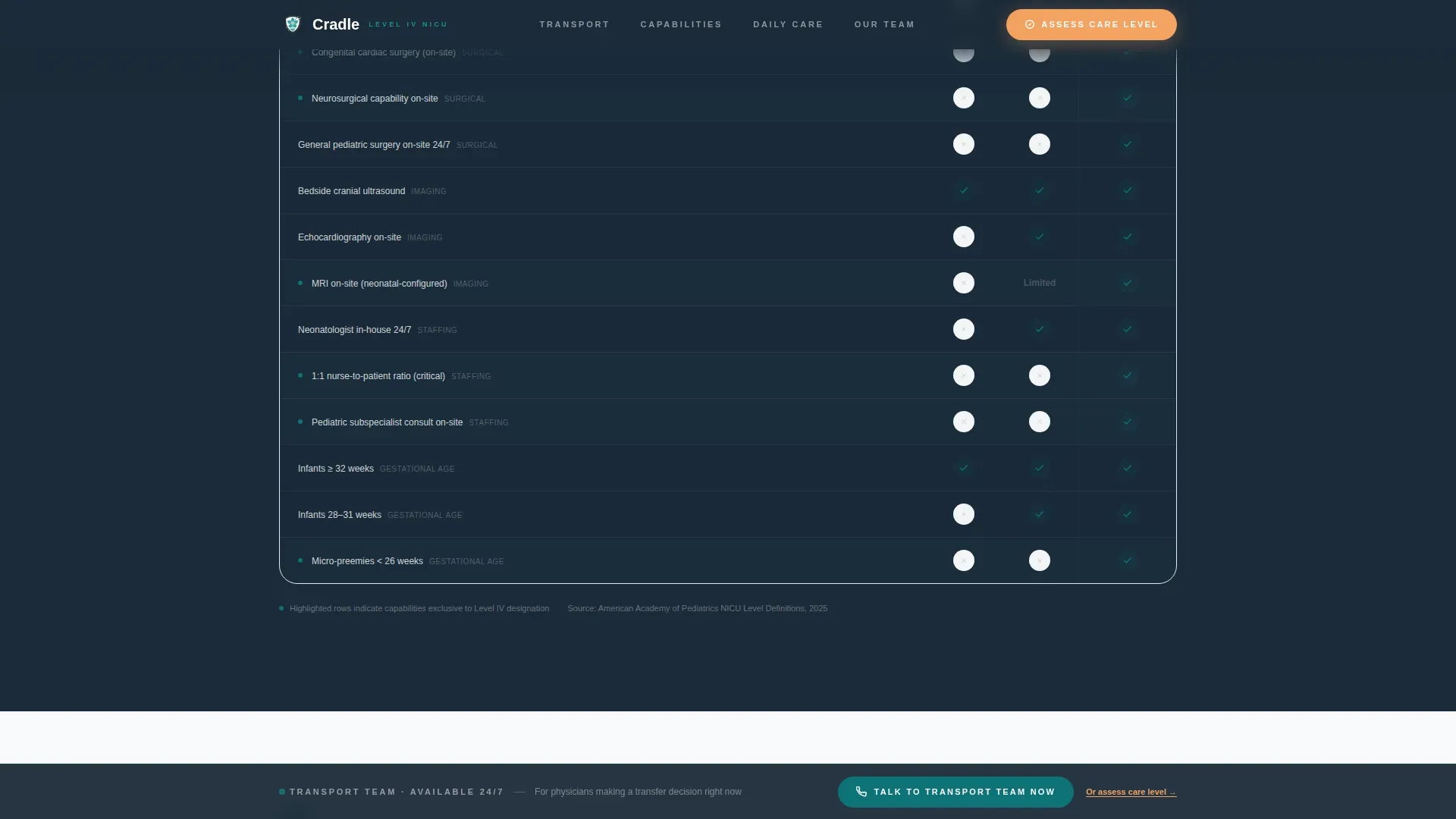Image resolution: width=1456 pixels, height=819 pixels.
Task: Open the Capabilities nav item
Action: 681,24
